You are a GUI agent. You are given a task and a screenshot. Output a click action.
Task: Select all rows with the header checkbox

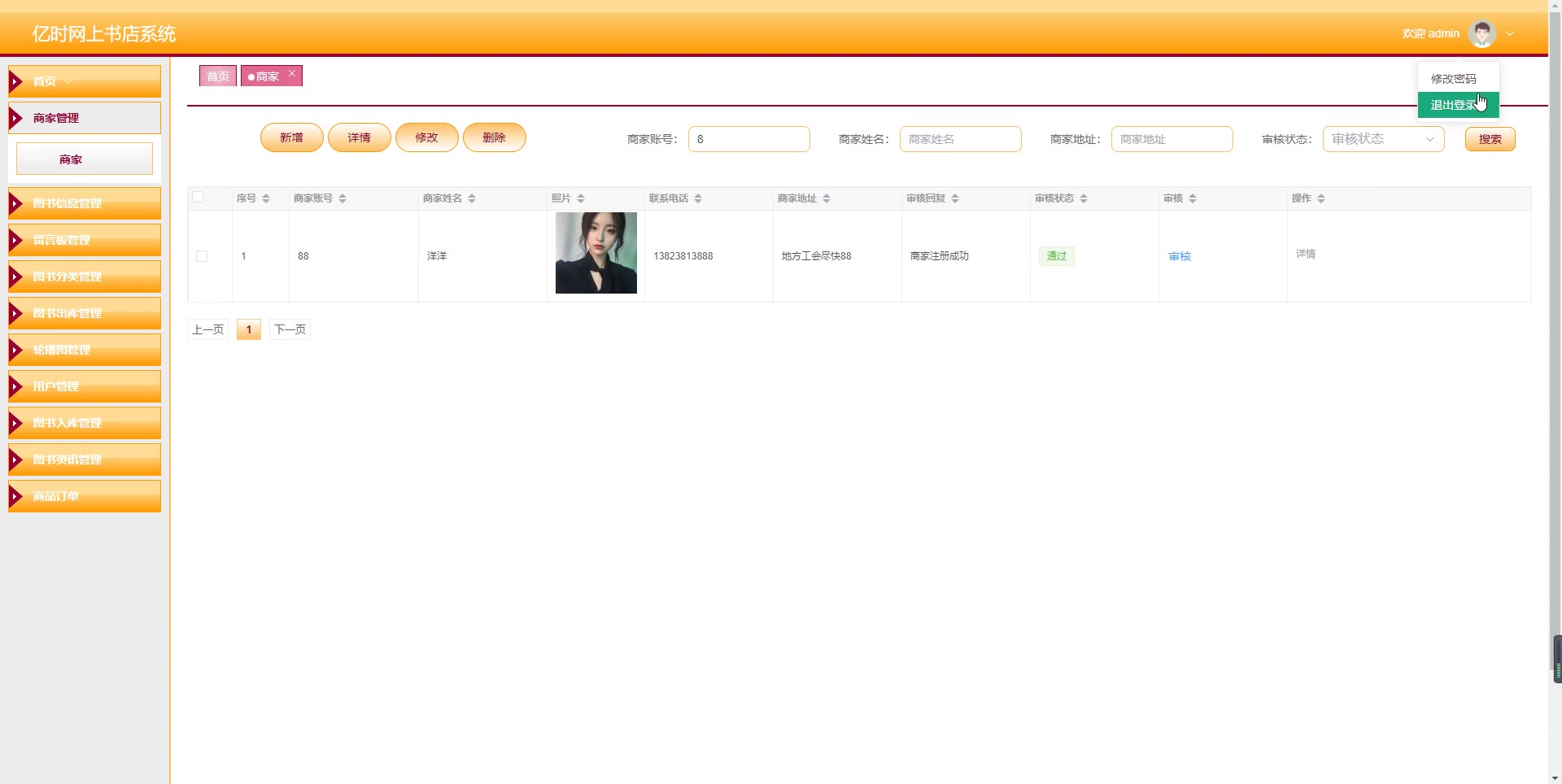(x=198, y=197)
